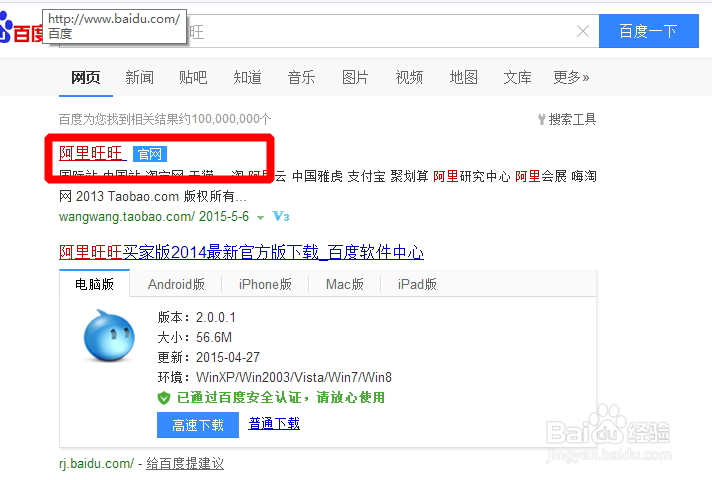Screen dimensions: 712x480
Task: Click the 百度一下 search button
Action: (x=648, y=31)
